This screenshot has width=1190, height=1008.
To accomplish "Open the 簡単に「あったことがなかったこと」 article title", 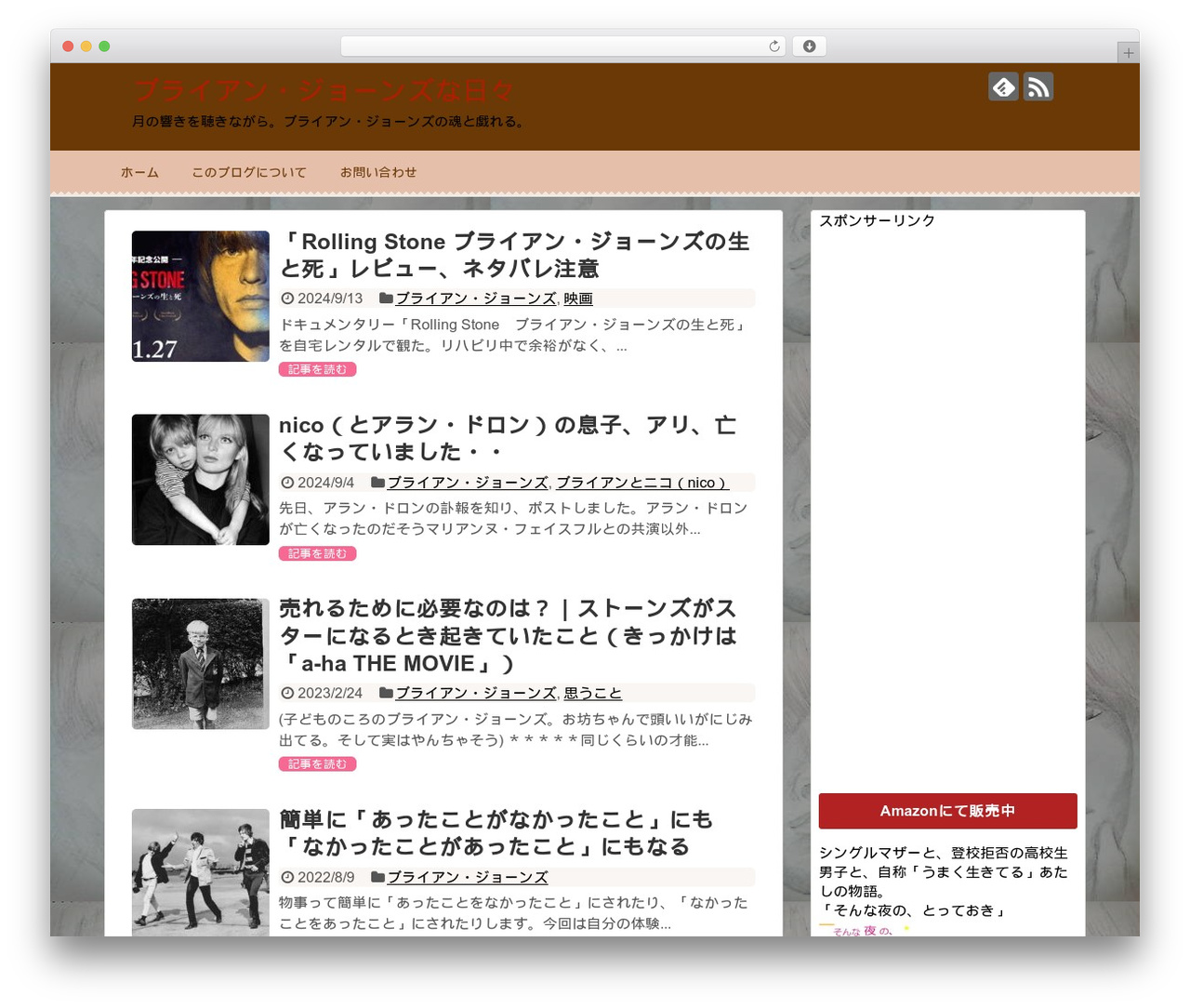I will (496, 833).
